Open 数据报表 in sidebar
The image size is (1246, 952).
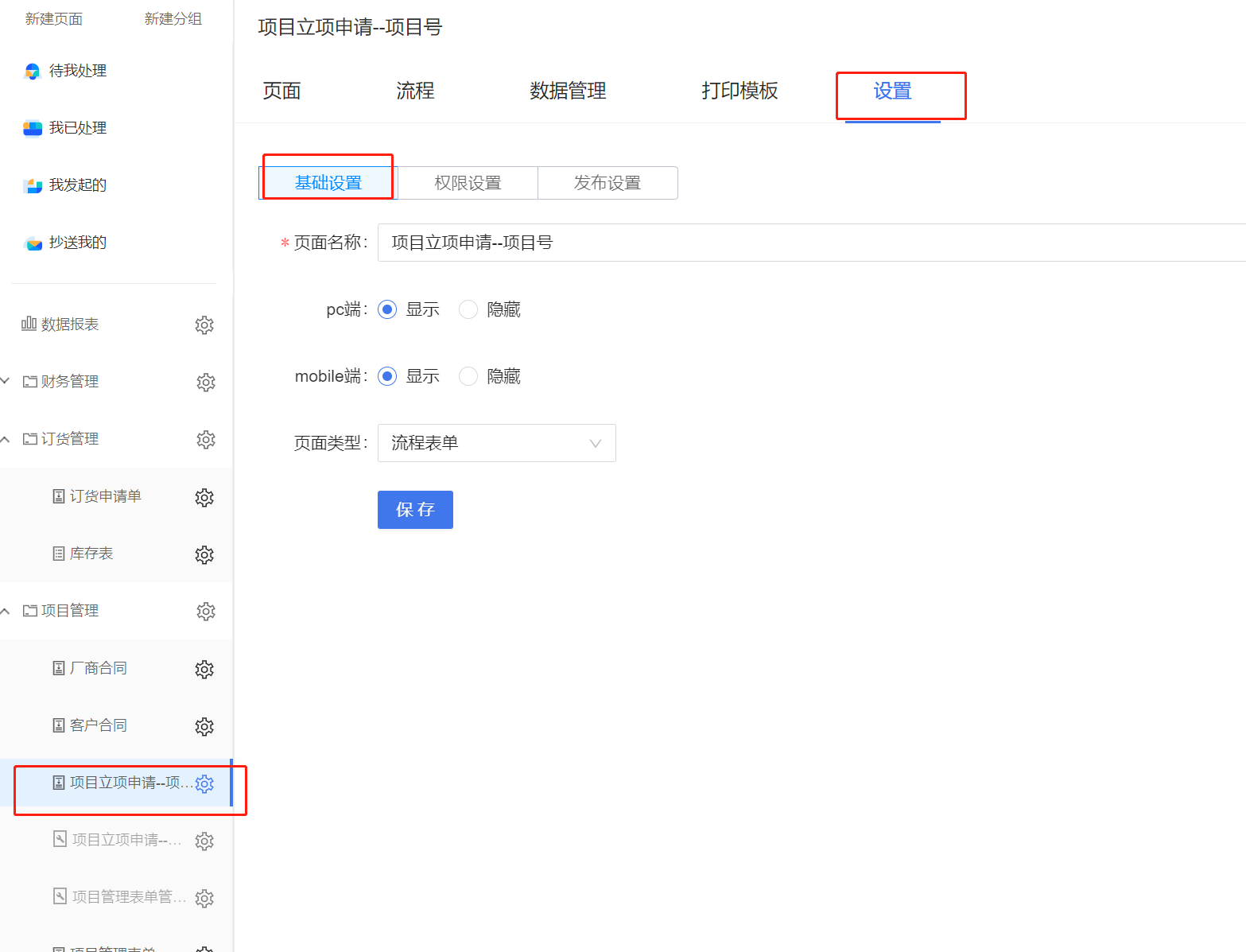[x=70, y=324]
